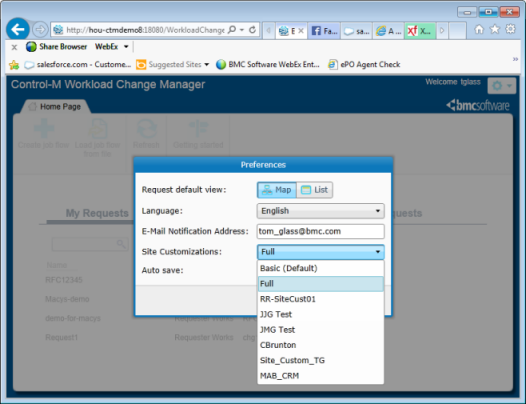Open the user settings gear menu
This screenshot has width=526, height=404.
coord(502,86)
